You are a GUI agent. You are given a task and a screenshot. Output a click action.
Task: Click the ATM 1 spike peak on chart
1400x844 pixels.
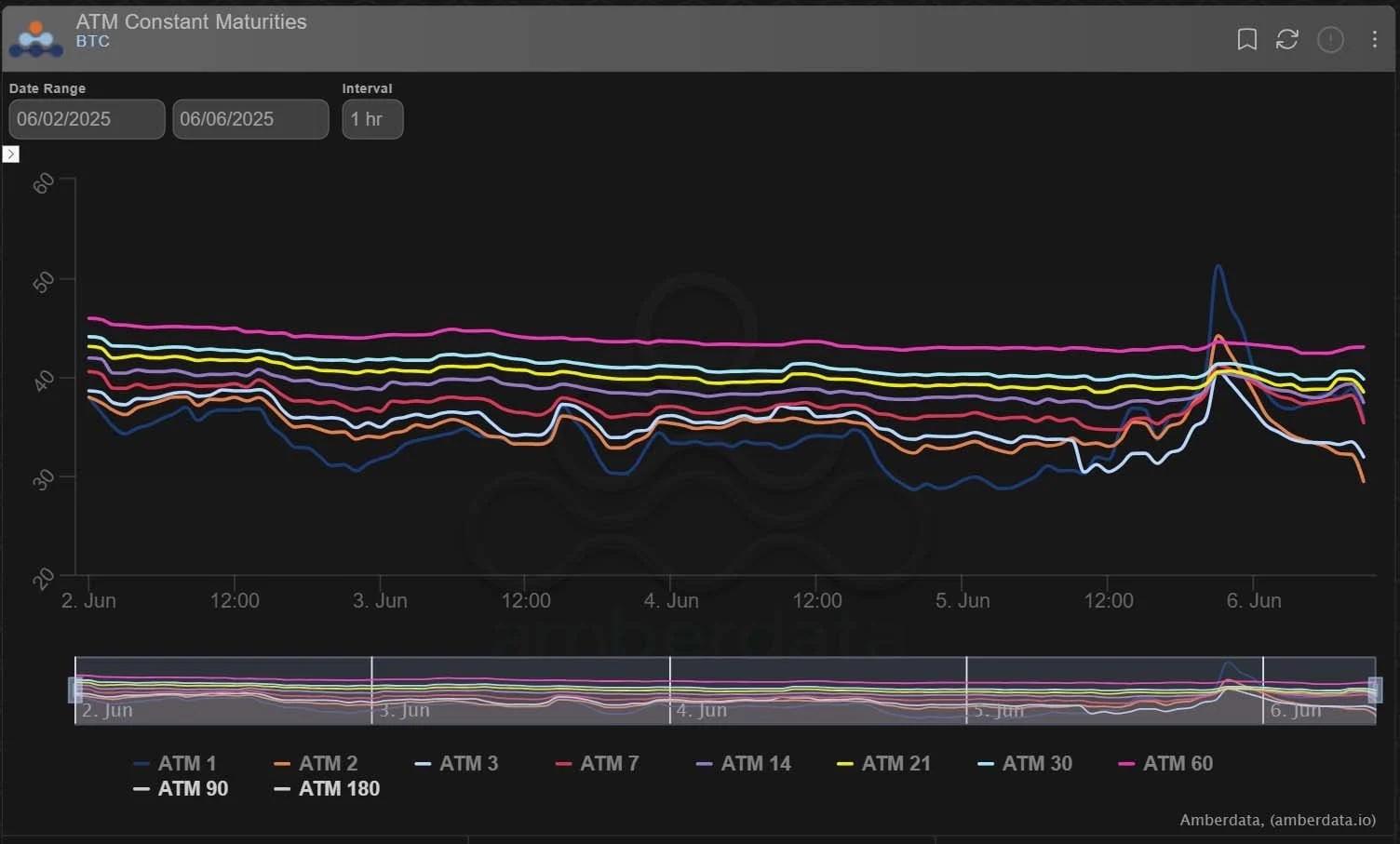point(1218,267)
